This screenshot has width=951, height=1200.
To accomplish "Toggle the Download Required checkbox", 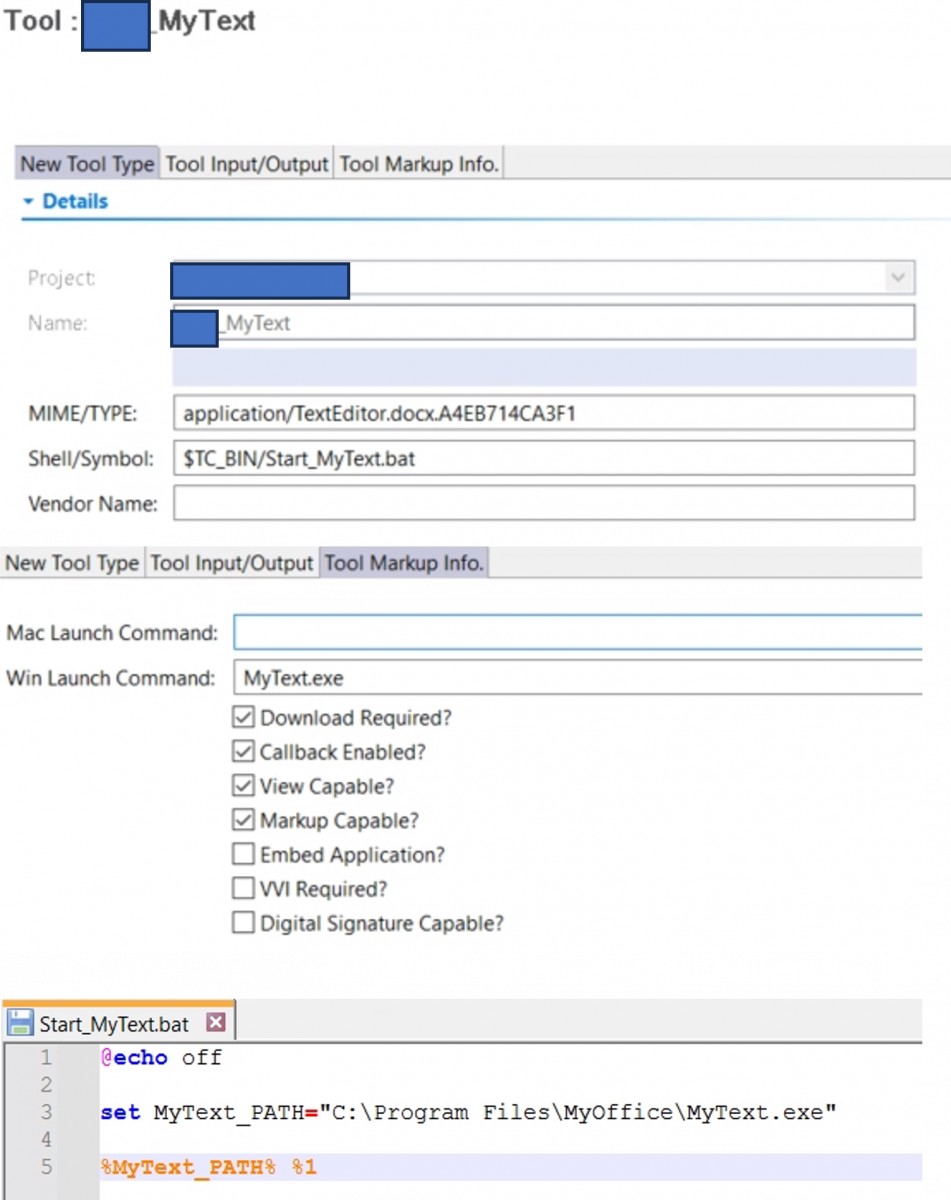I will [x=243, y=718].
